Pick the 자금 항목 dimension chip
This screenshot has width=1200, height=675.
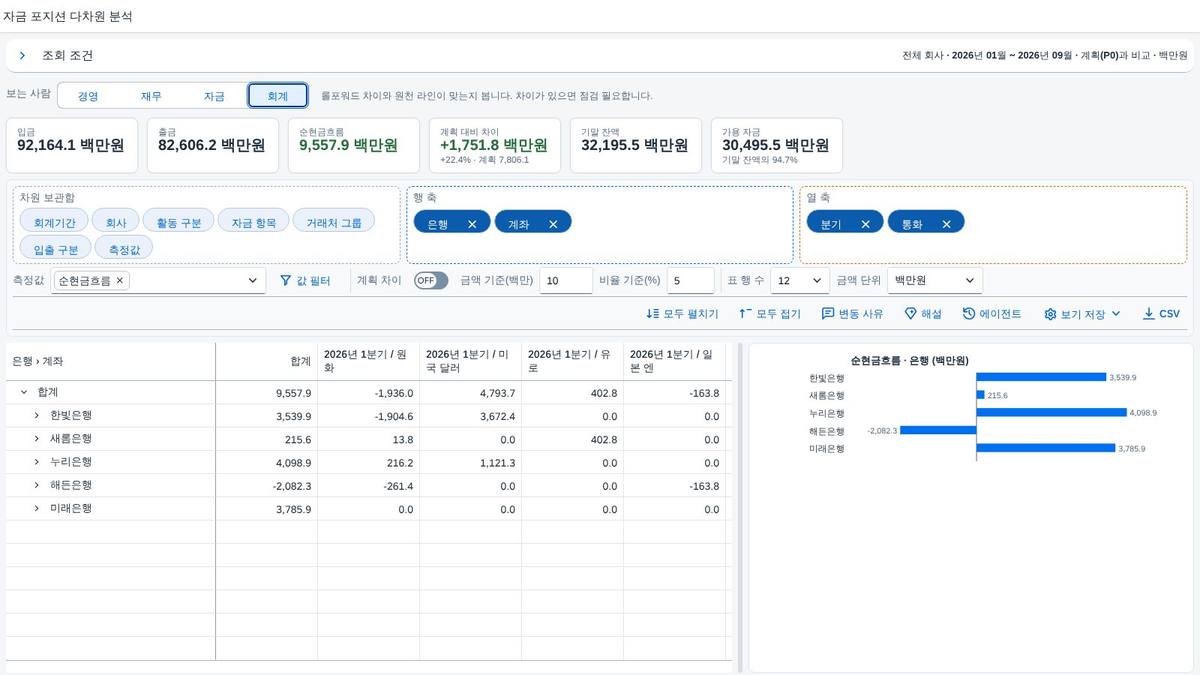click(x=254, y=221)
